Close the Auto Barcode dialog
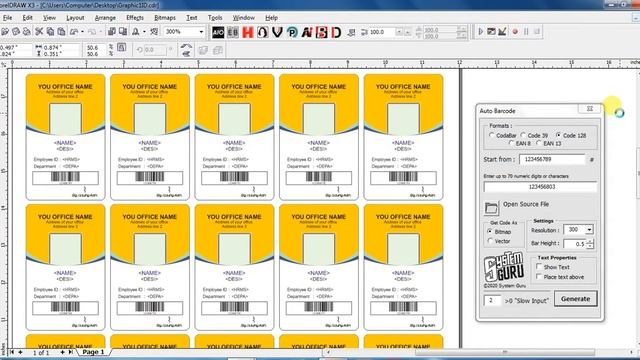This screenshot has height=360, width=640. 590,109
